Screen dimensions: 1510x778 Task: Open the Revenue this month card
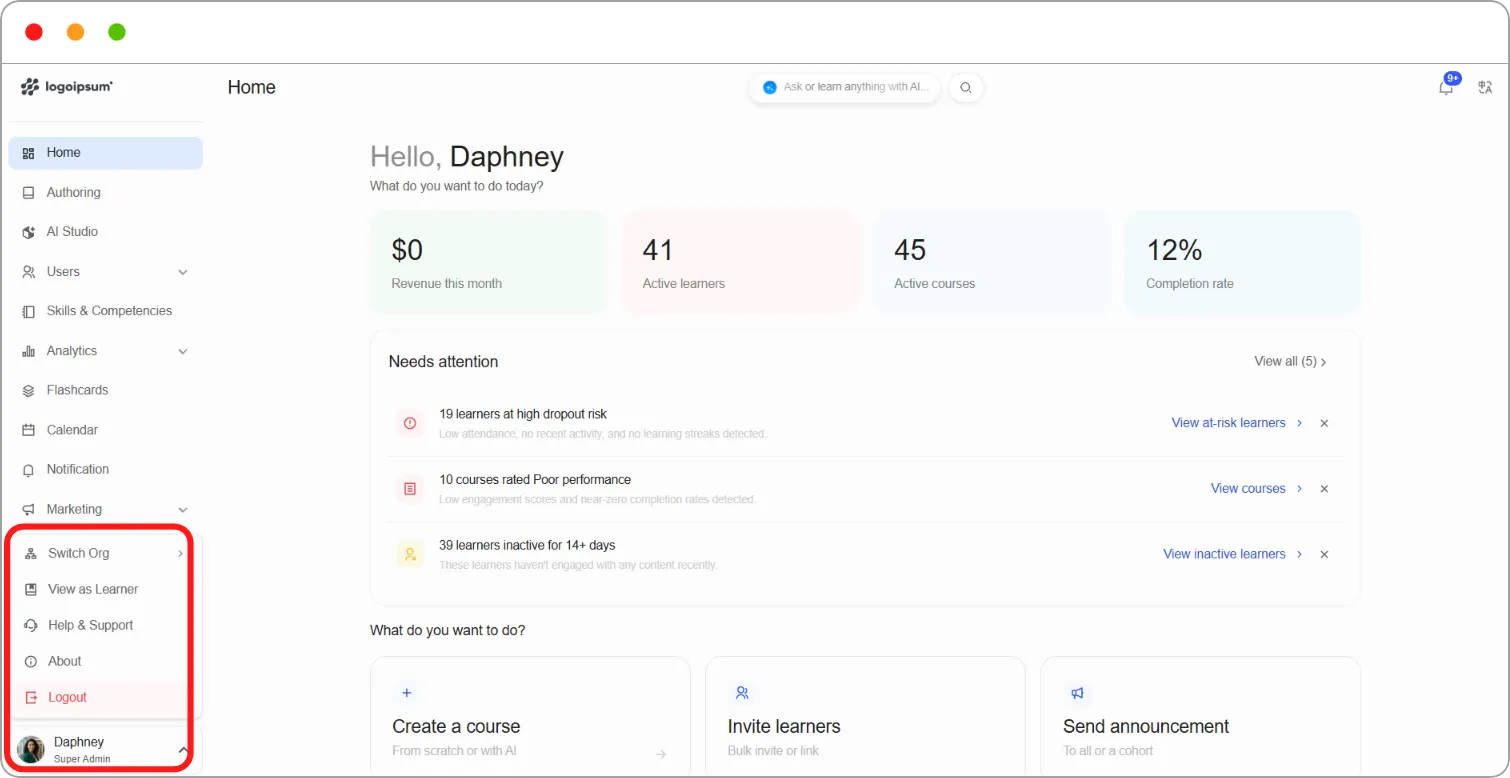click(x=488, y=263)
